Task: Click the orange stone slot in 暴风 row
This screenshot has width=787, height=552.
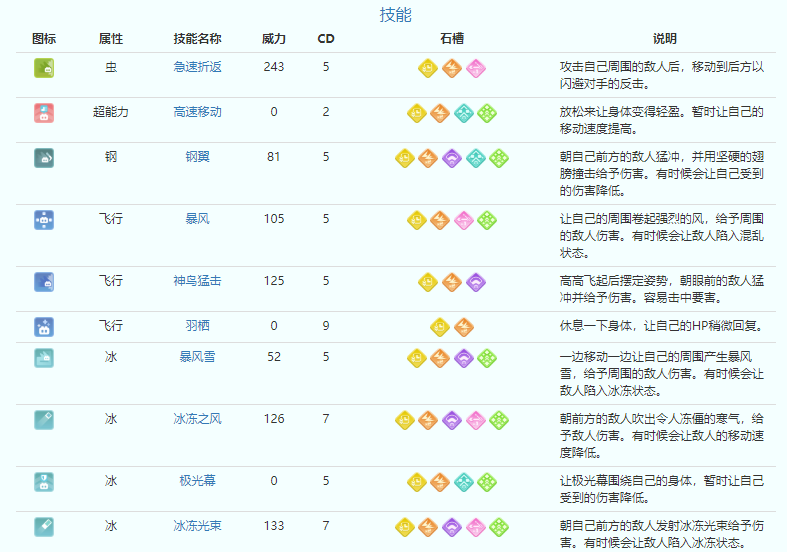Action: 440,220
